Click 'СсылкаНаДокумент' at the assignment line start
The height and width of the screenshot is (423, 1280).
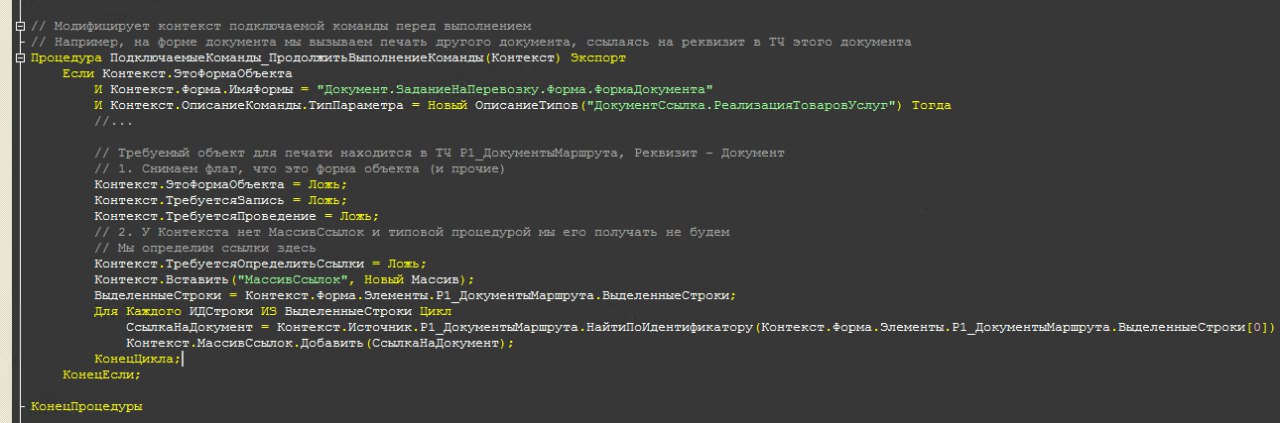click(189, 328)
